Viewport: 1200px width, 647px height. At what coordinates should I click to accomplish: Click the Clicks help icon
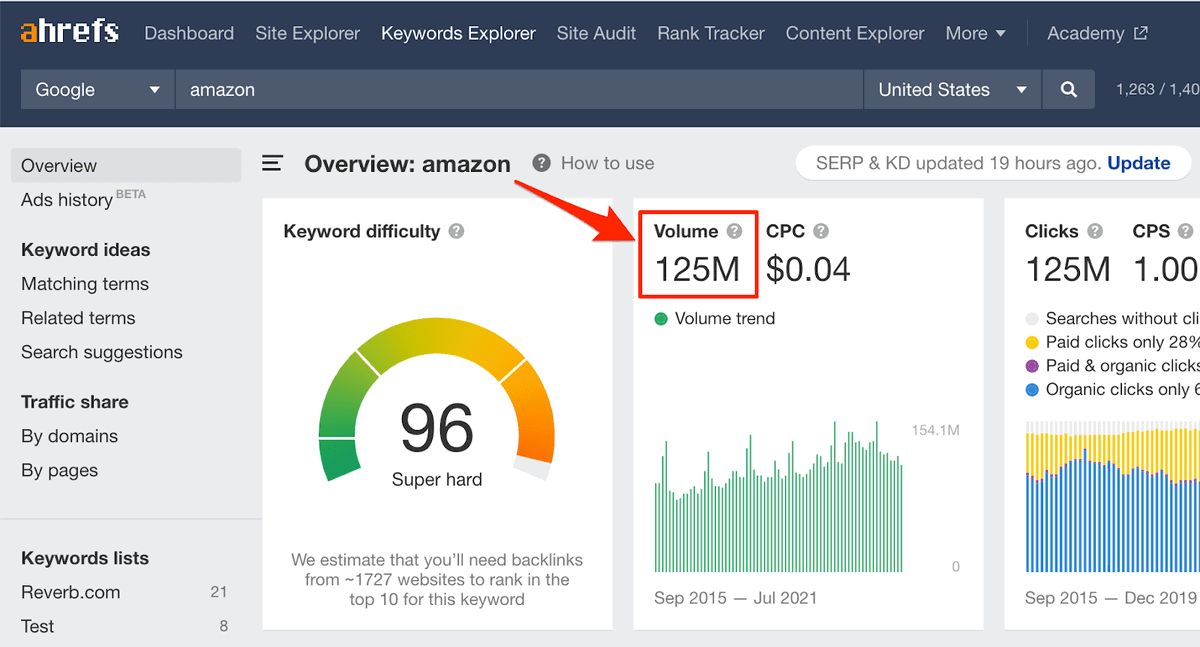point(1095,231)
